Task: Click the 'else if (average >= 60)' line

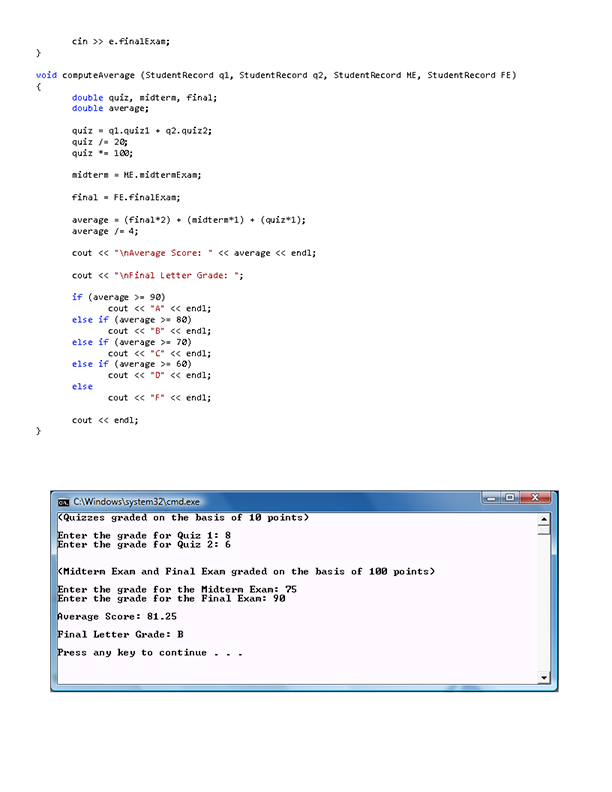Action: click(132, 364)
